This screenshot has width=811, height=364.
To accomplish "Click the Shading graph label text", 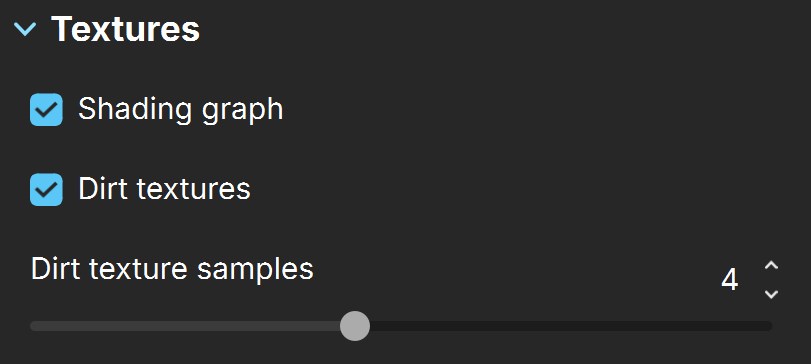I will tap(181, 110).
